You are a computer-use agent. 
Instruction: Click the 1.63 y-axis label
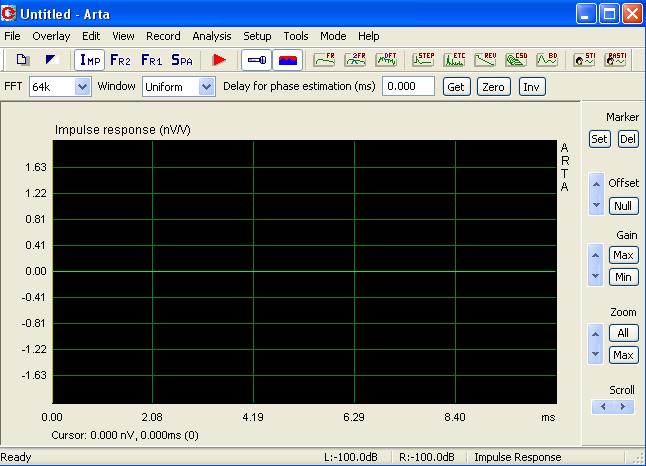click(36, 167)
